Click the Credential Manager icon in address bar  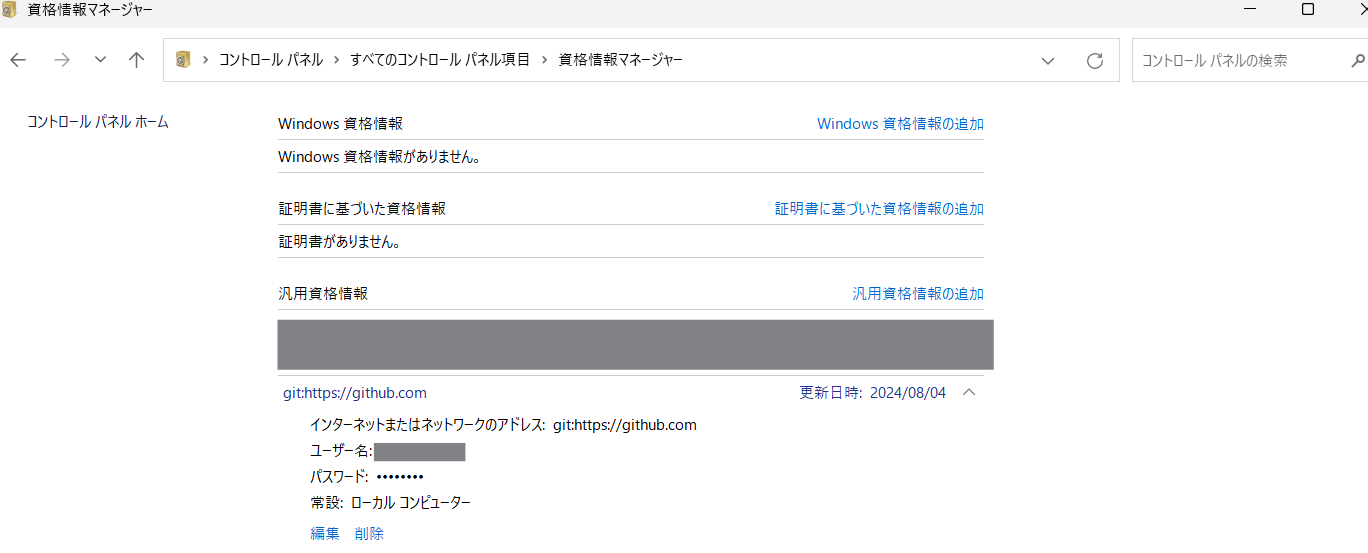tap(183, 60)
